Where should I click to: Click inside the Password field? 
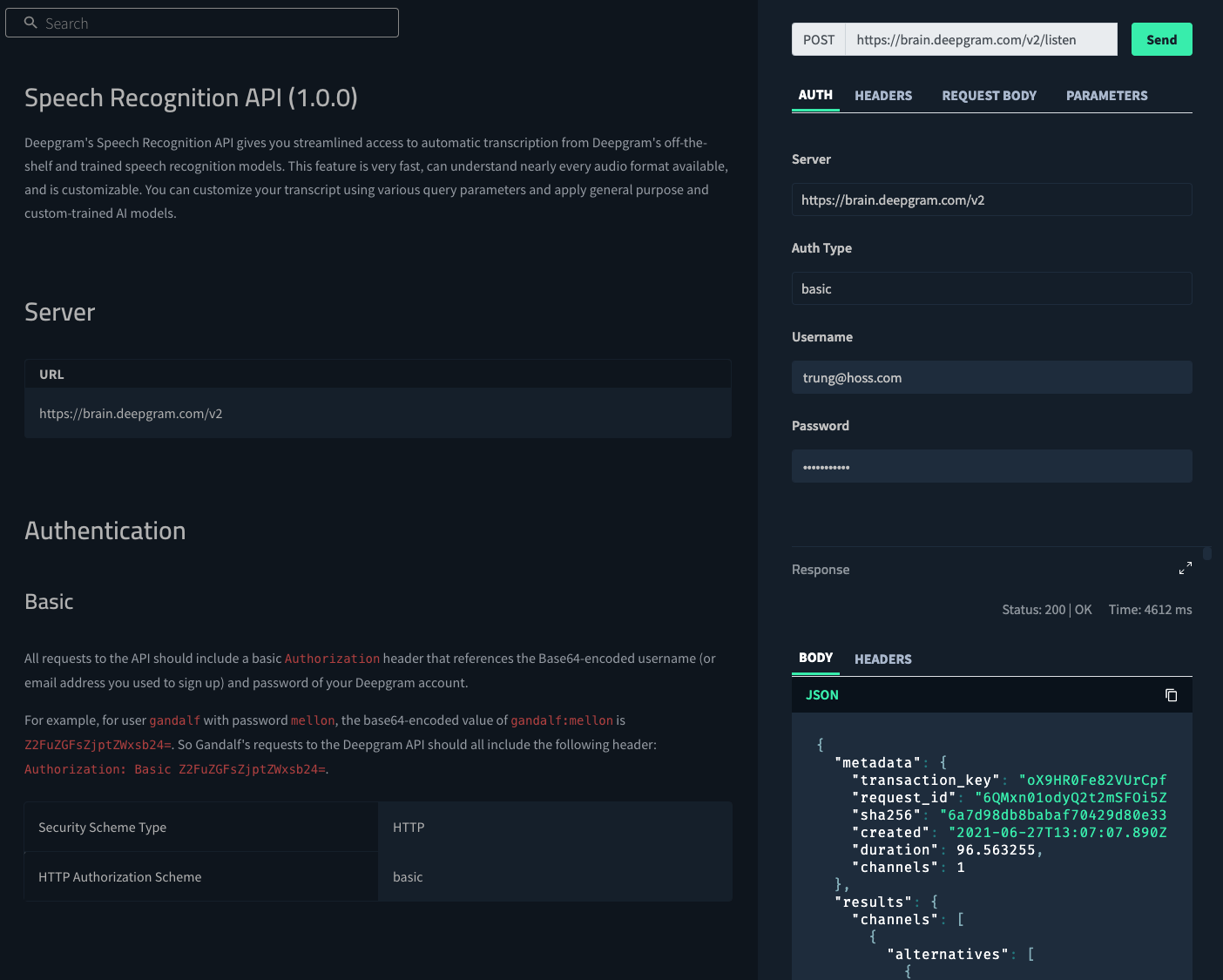tap(991, 466)
